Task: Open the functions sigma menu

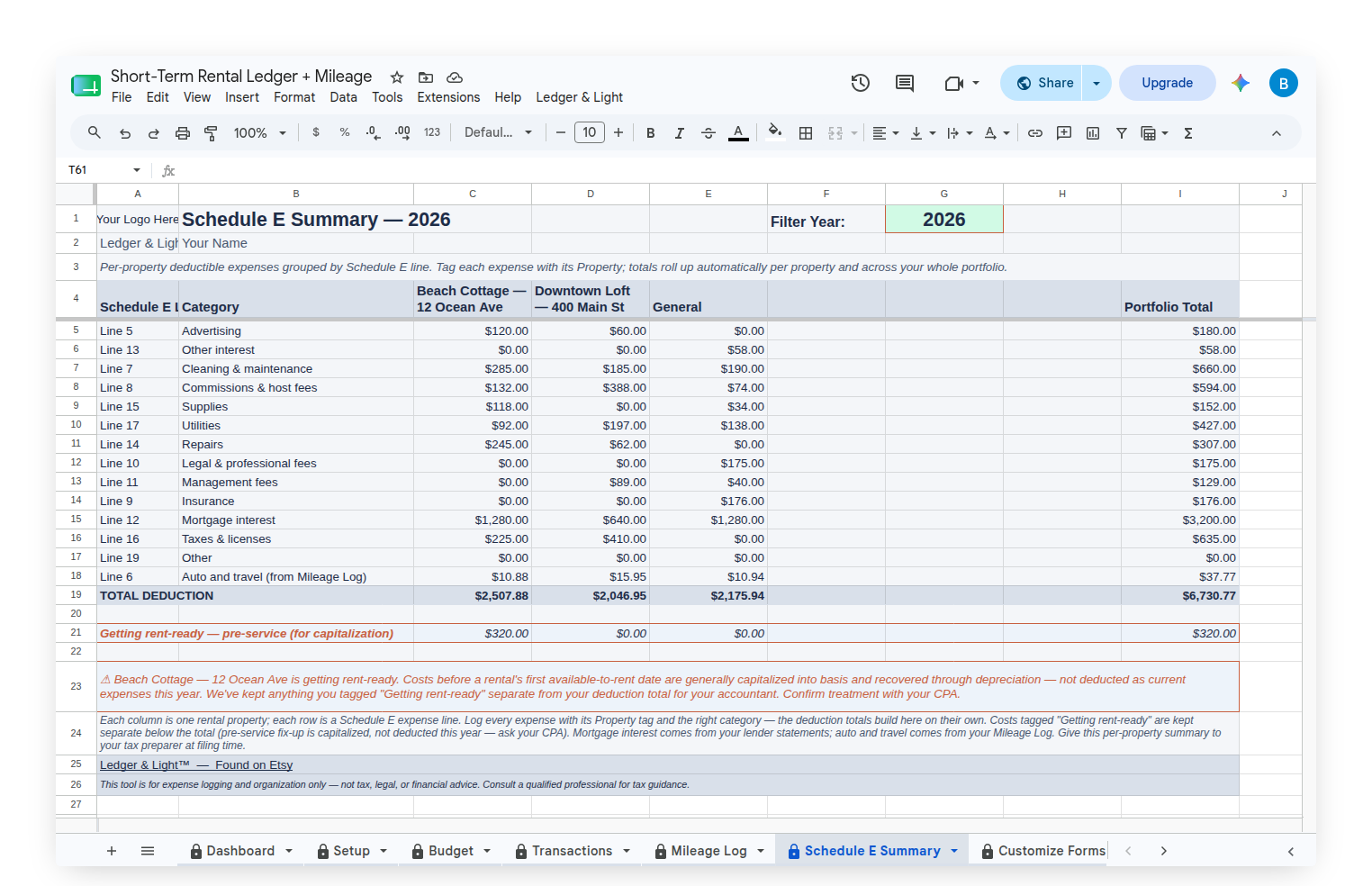Action: click(1188, 132)
